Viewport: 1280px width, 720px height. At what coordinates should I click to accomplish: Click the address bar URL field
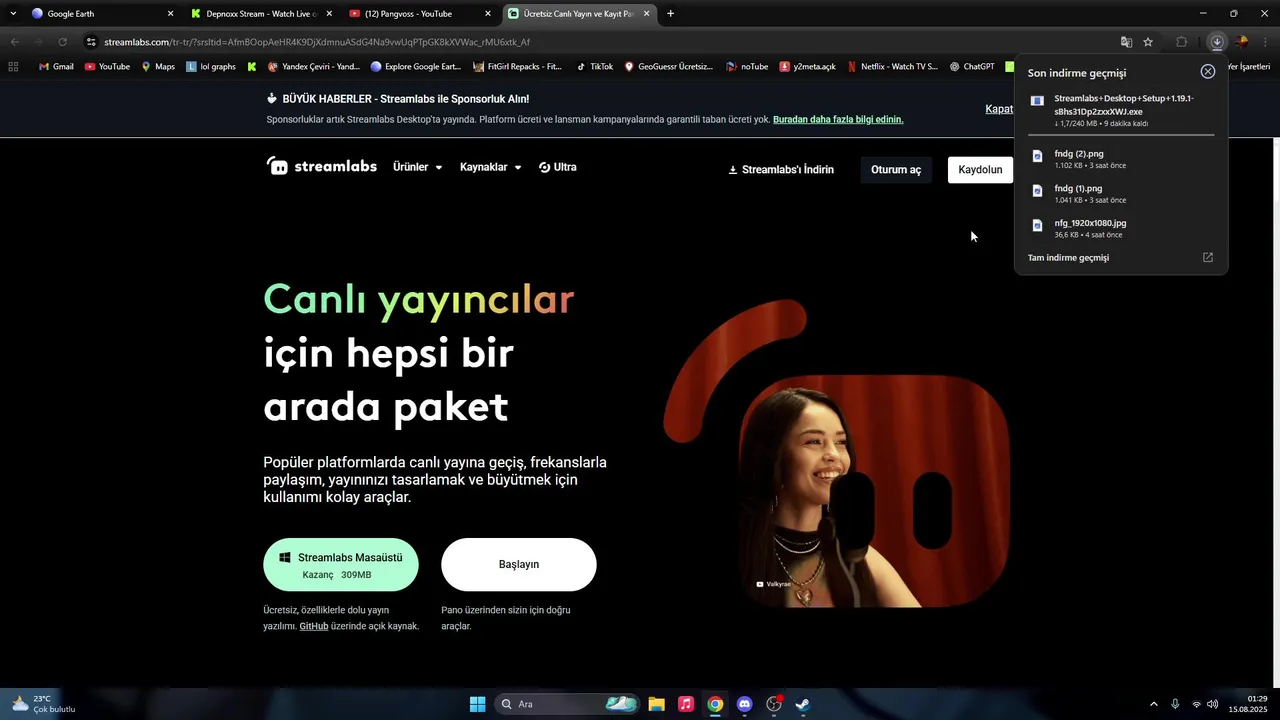click(600, 42)
